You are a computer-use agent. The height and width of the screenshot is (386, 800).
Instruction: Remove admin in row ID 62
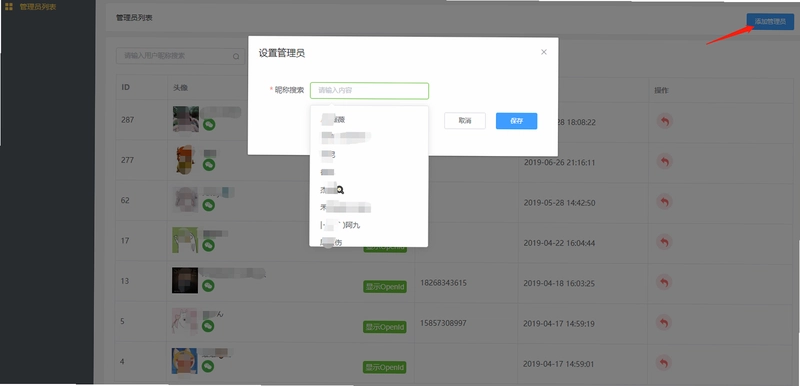[x=664, y=202]
